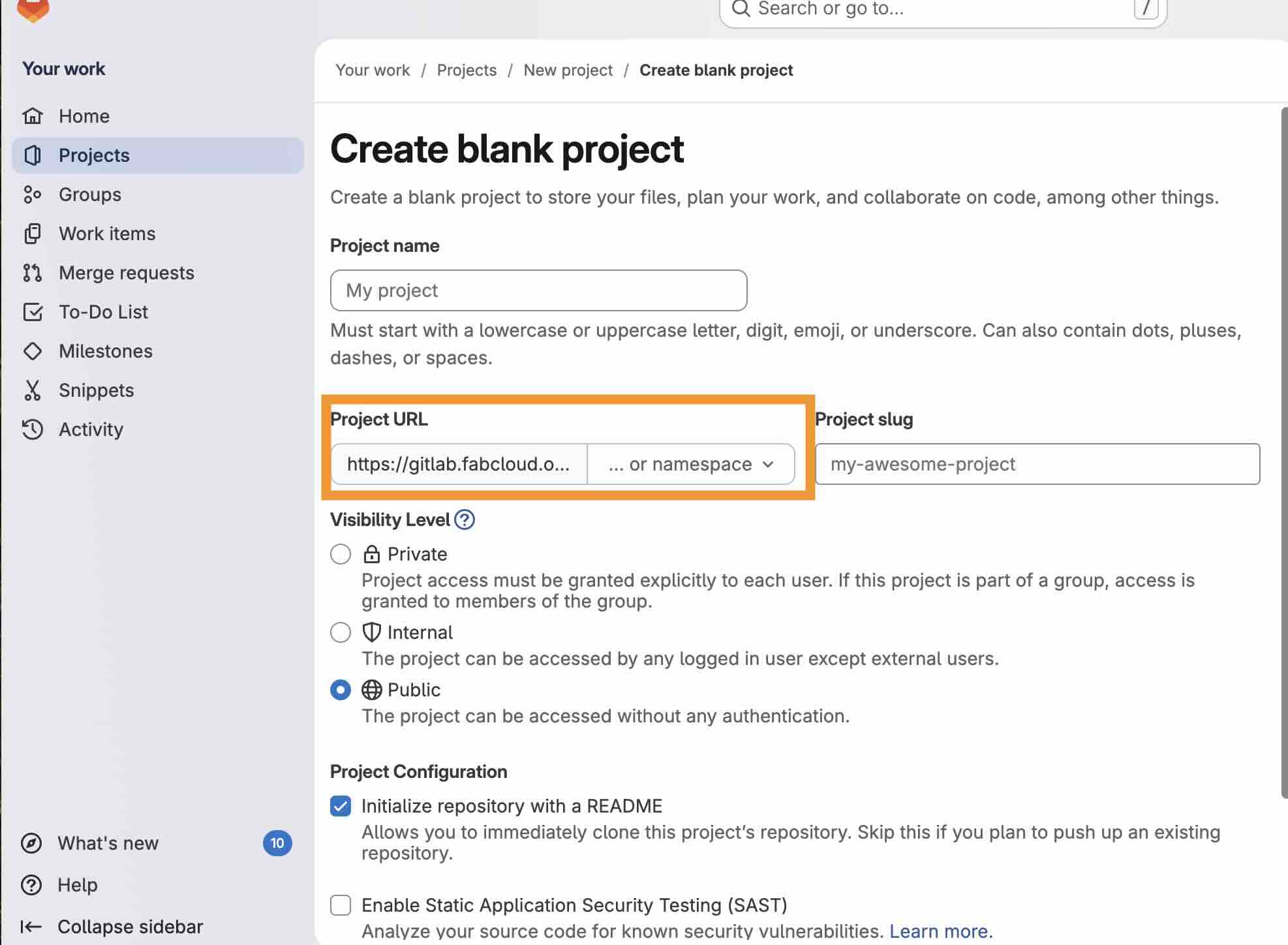Click the Home house icon
Screen dimensions: 1288x945
coord(33,116)
